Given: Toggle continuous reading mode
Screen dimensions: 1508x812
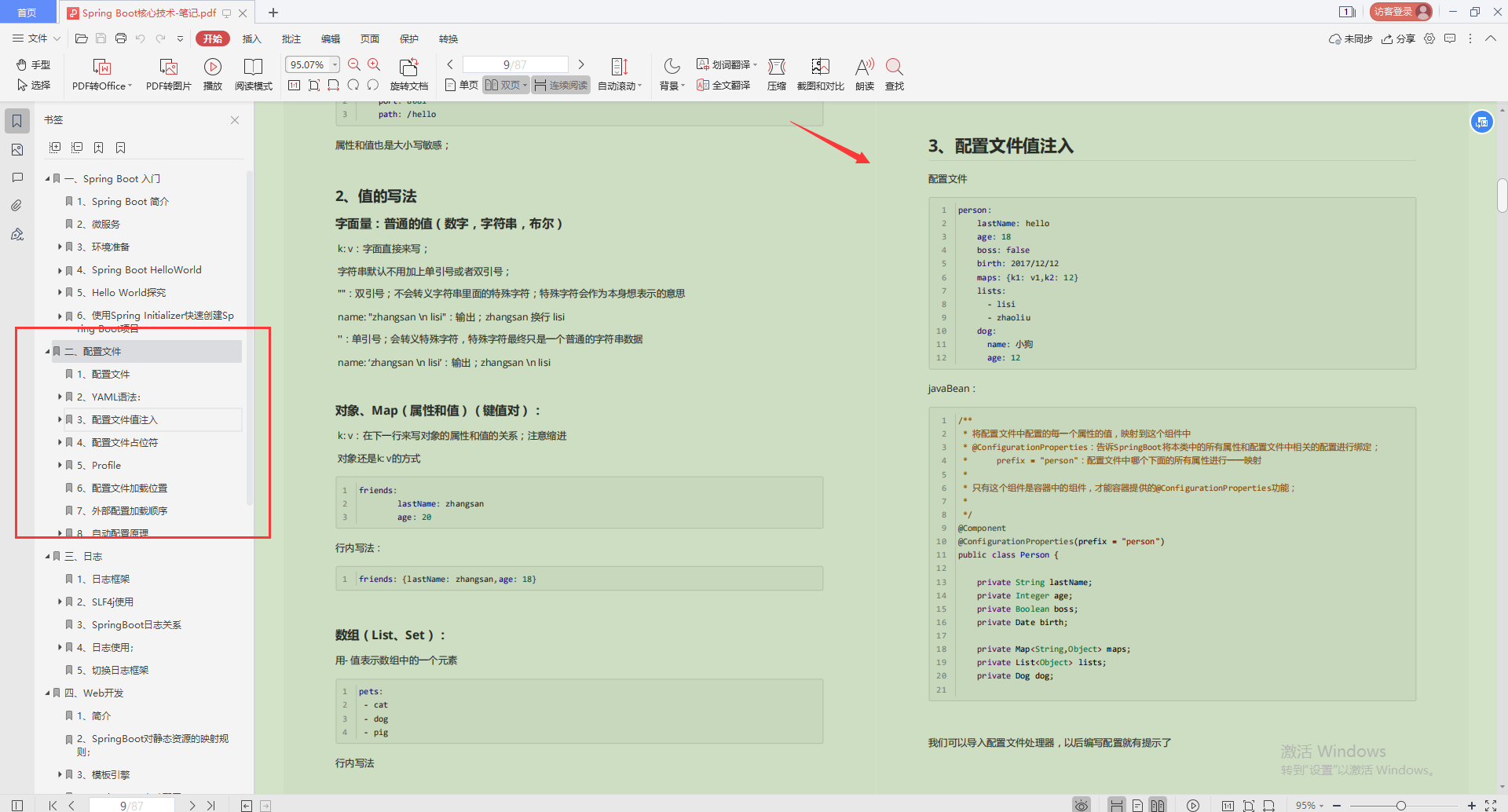Looking at the screenshot, I should tap(561, 85).
